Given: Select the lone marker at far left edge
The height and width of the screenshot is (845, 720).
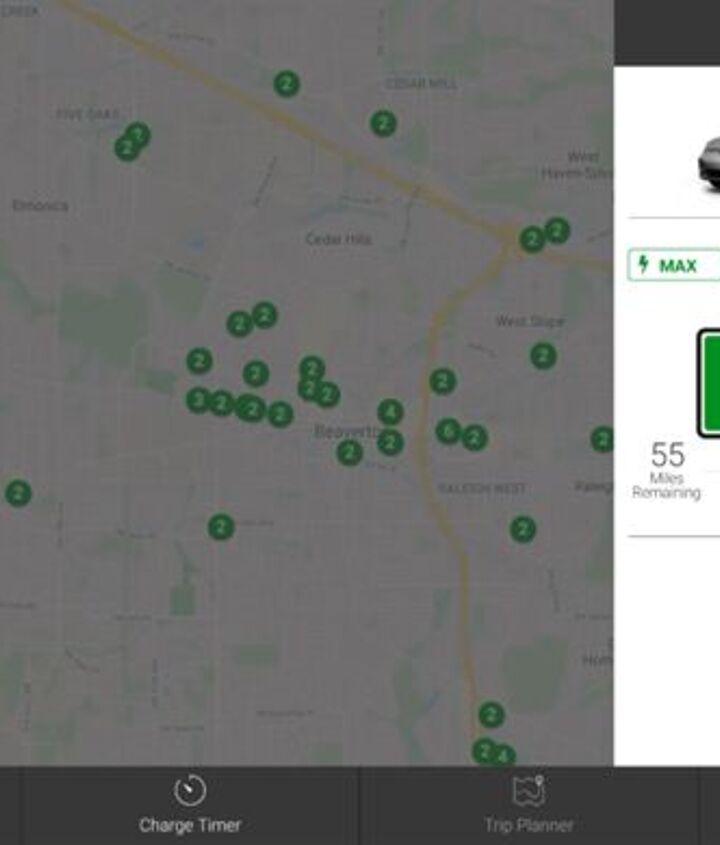Looking at the screenshot, I should click(18, 493).
